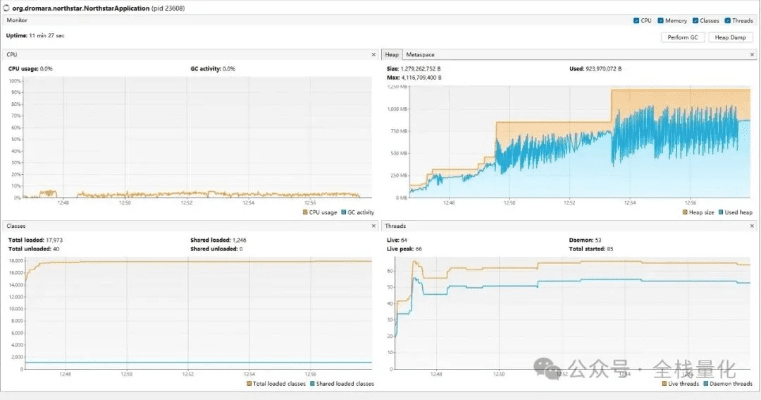Click the Total loaded classes legend box
Image resolution: width=761 pixels, height=400 pixels.
coord(247,384)
